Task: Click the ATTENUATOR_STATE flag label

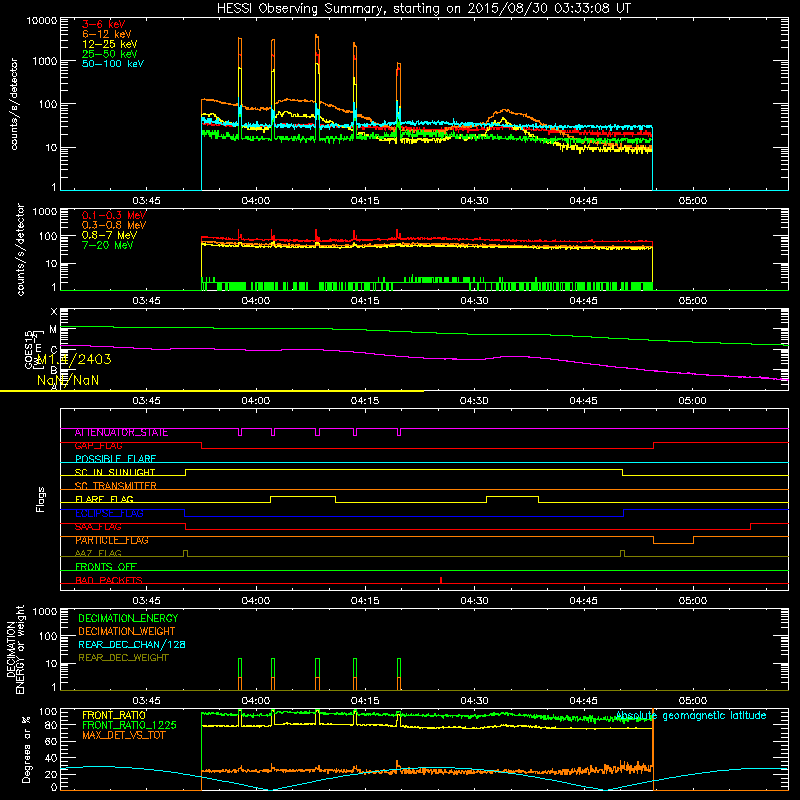Action: pos(121,433)
